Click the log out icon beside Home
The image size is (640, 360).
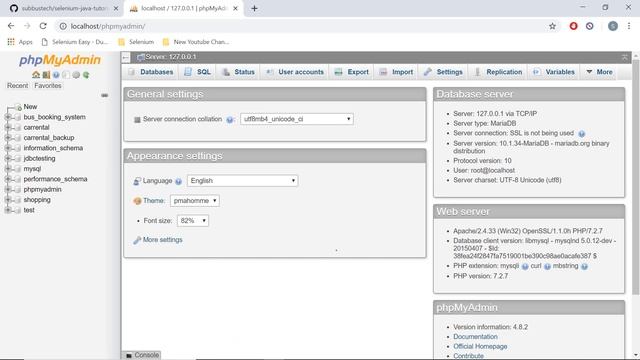pos(46,75)
